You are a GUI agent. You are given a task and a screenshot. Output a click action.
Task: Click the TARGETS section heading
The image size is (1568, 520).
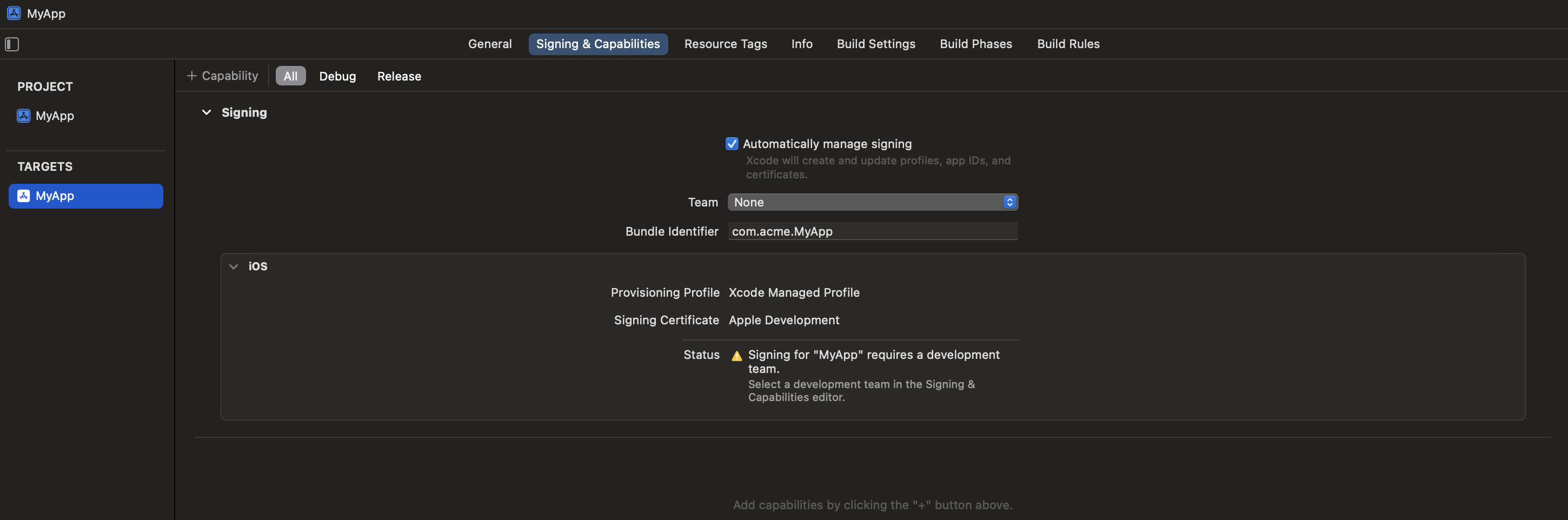pyautogui.click(x=45, y=166)
